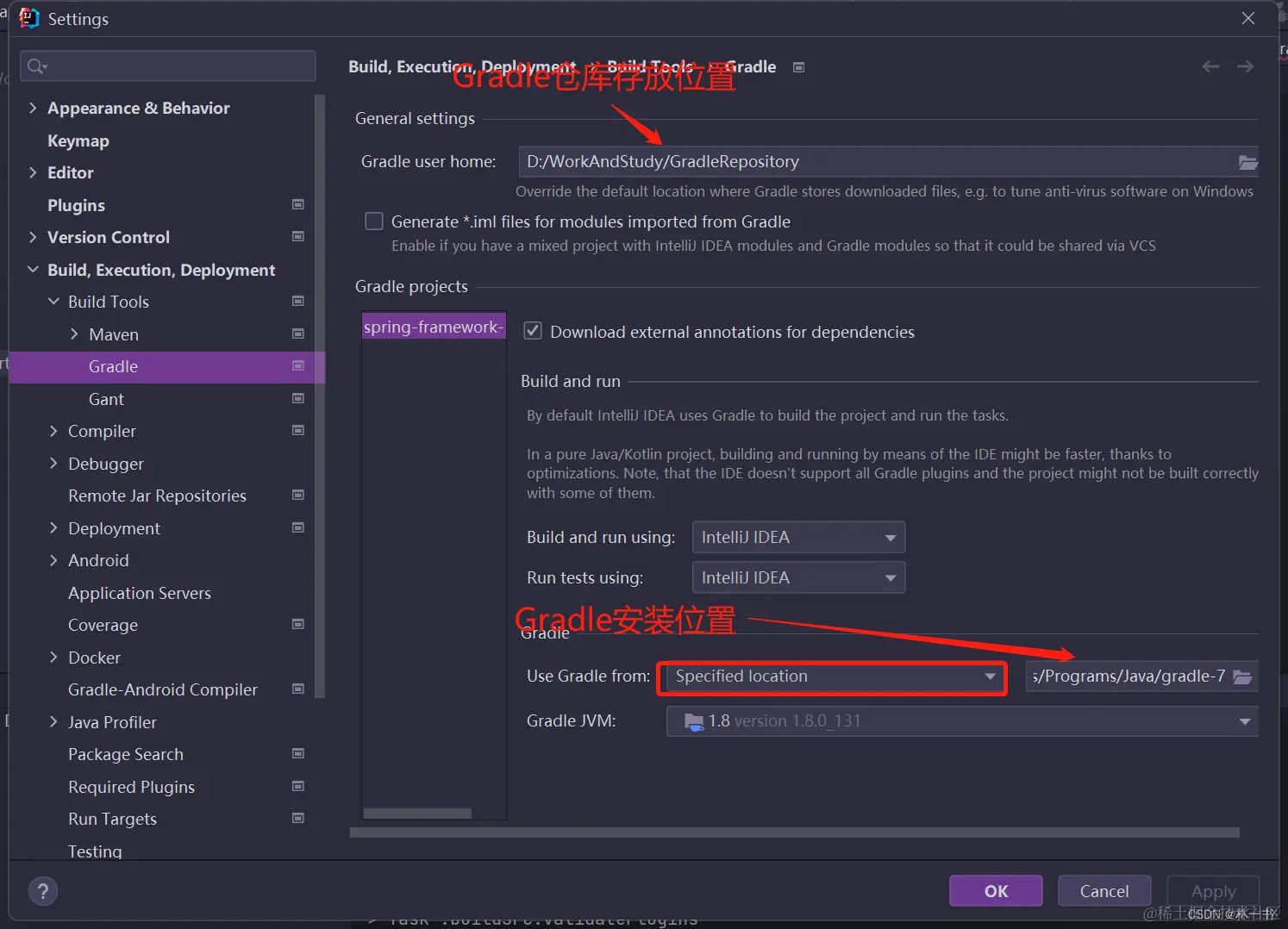Open Remote Jar Repositories settings
This screenshot has height=929, width=1288.
(157, 496)
